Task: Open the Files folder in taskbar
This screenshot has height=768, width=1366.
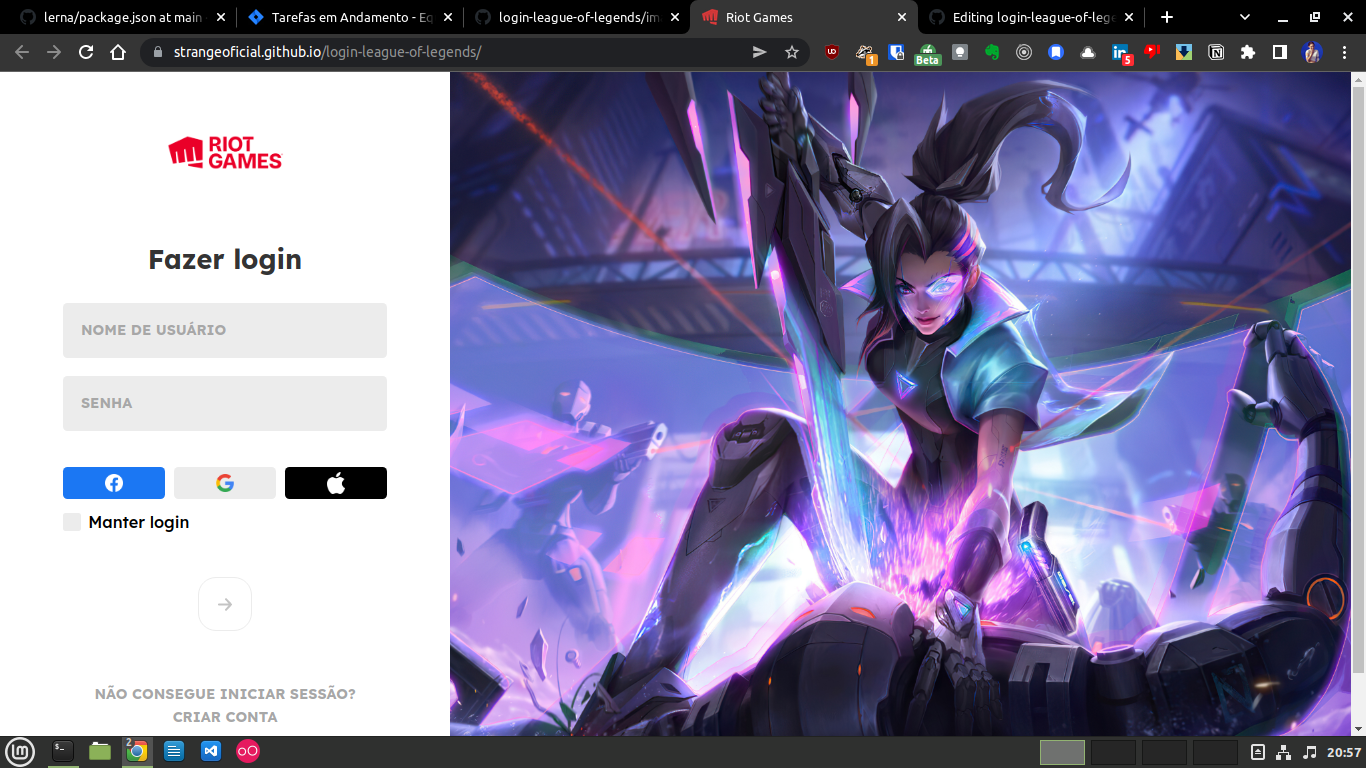Action: click(x=100, y=751)
